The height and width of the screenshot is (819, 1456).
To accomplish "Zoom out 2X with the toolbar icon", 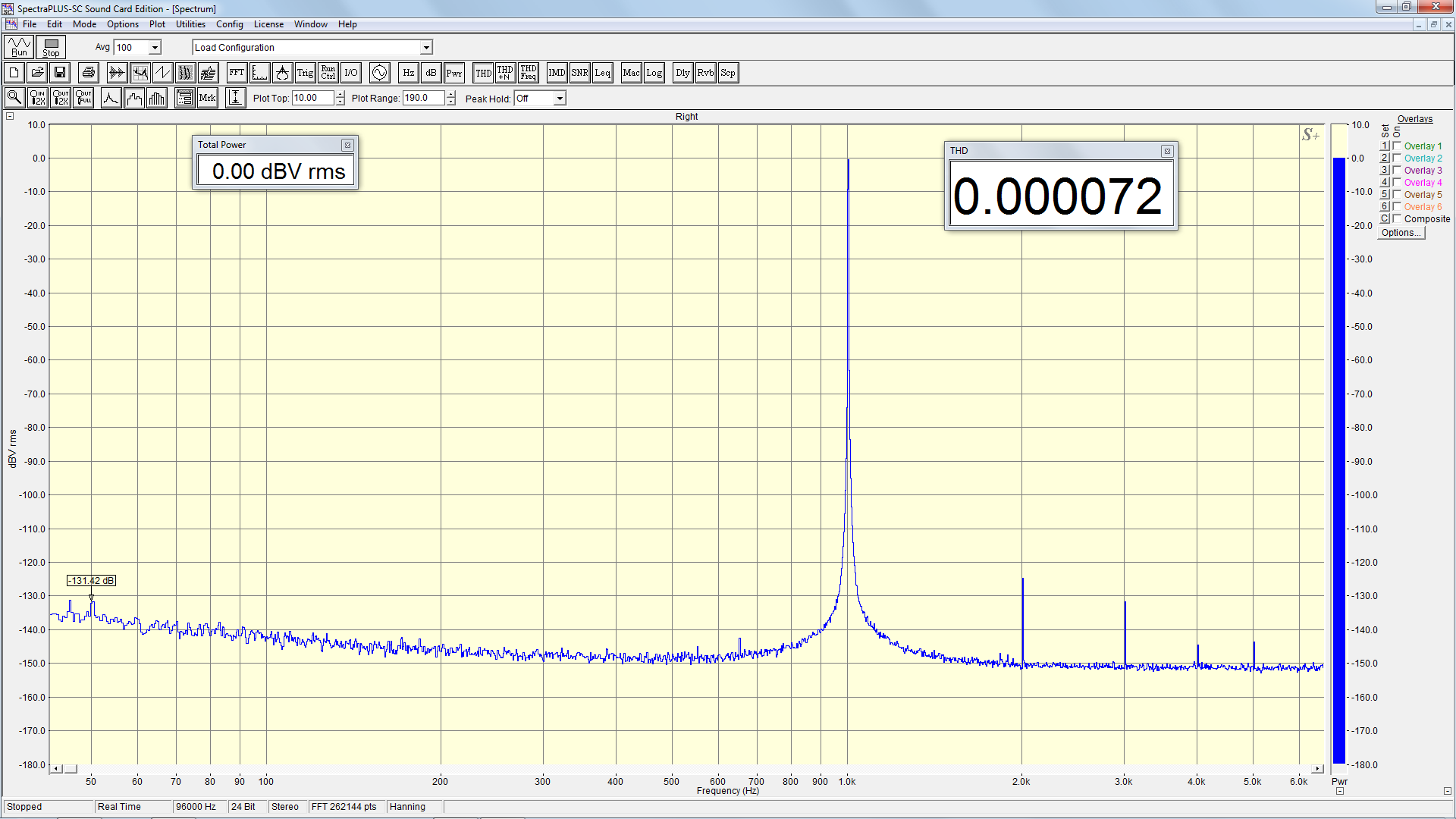I will pyautogui.click(x=61, y=98).
